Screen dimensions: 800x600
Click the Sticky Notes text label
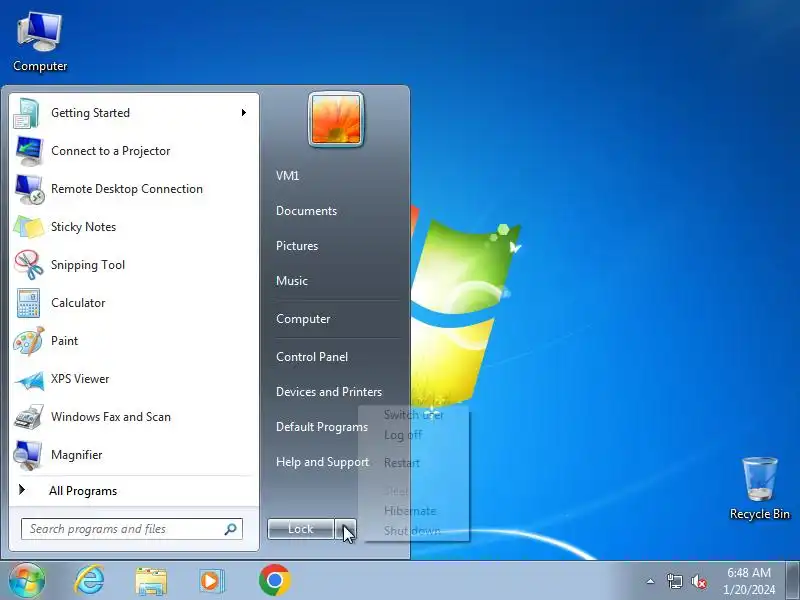pyautogui.click(x=84, y=227)
